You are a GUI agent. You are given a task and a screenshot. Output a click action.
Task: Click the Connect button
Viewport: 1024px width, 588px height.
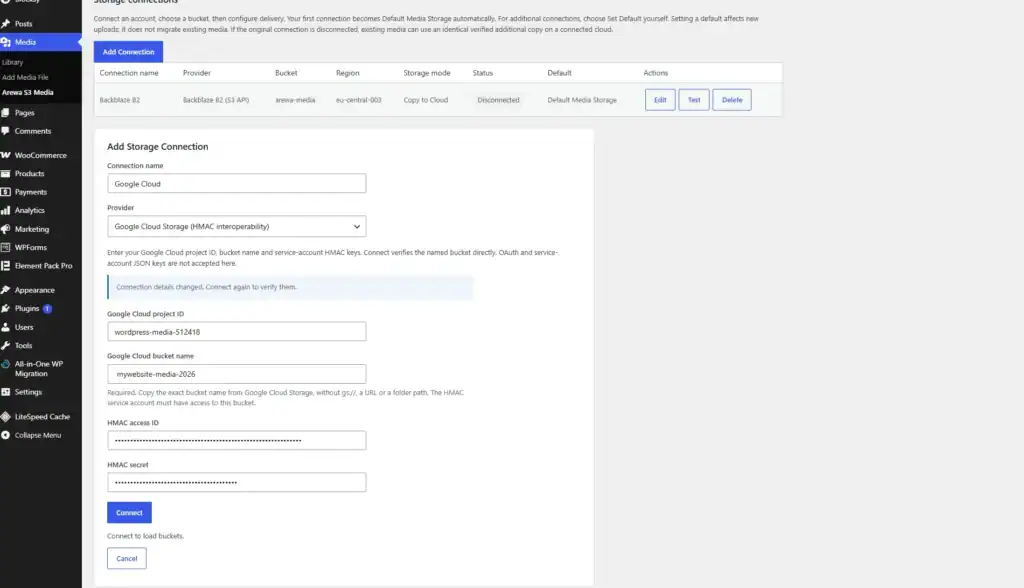point(129,512)
